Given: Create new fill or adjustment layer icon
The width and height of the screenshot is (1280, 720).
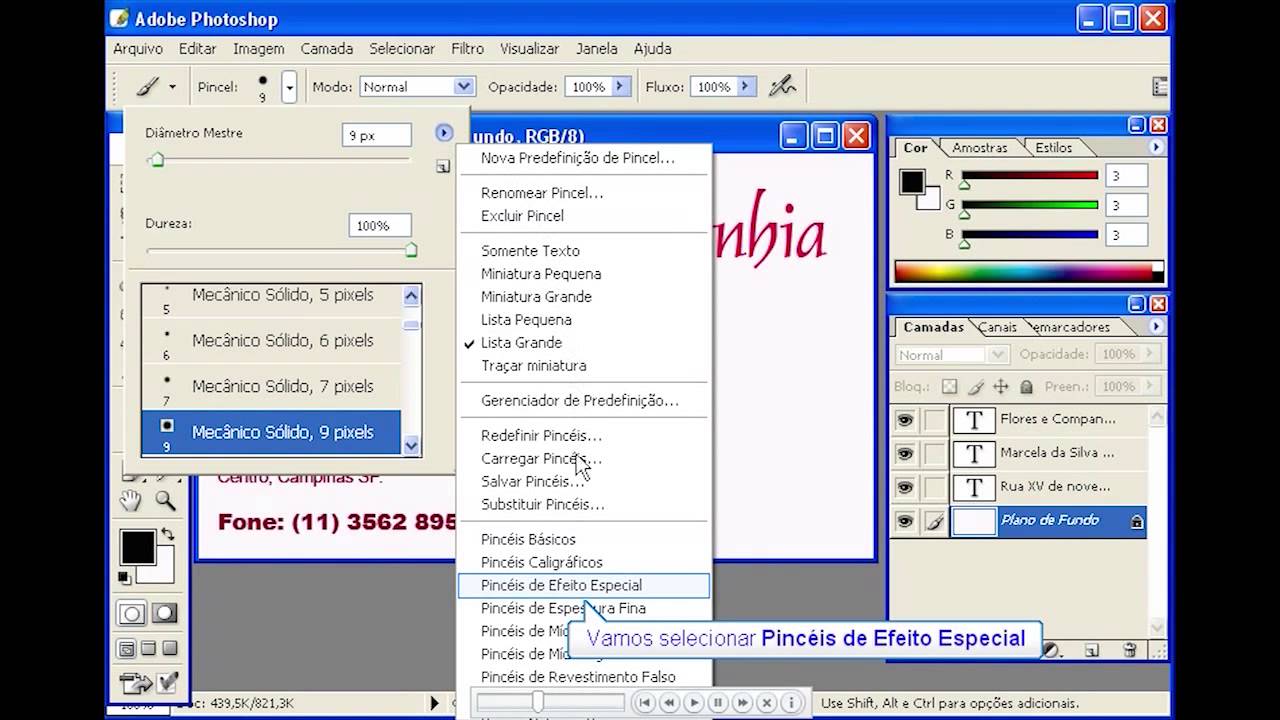Looking at the screenshot, I should [1052, 650].
